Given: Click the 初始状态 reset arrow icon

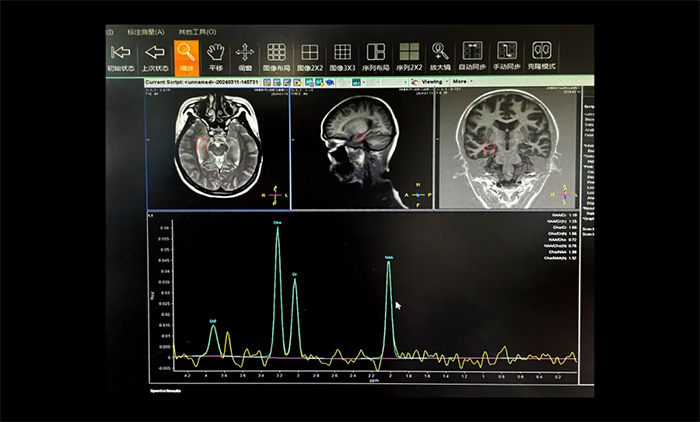Looking at the screenshot, I should point(121,52).
